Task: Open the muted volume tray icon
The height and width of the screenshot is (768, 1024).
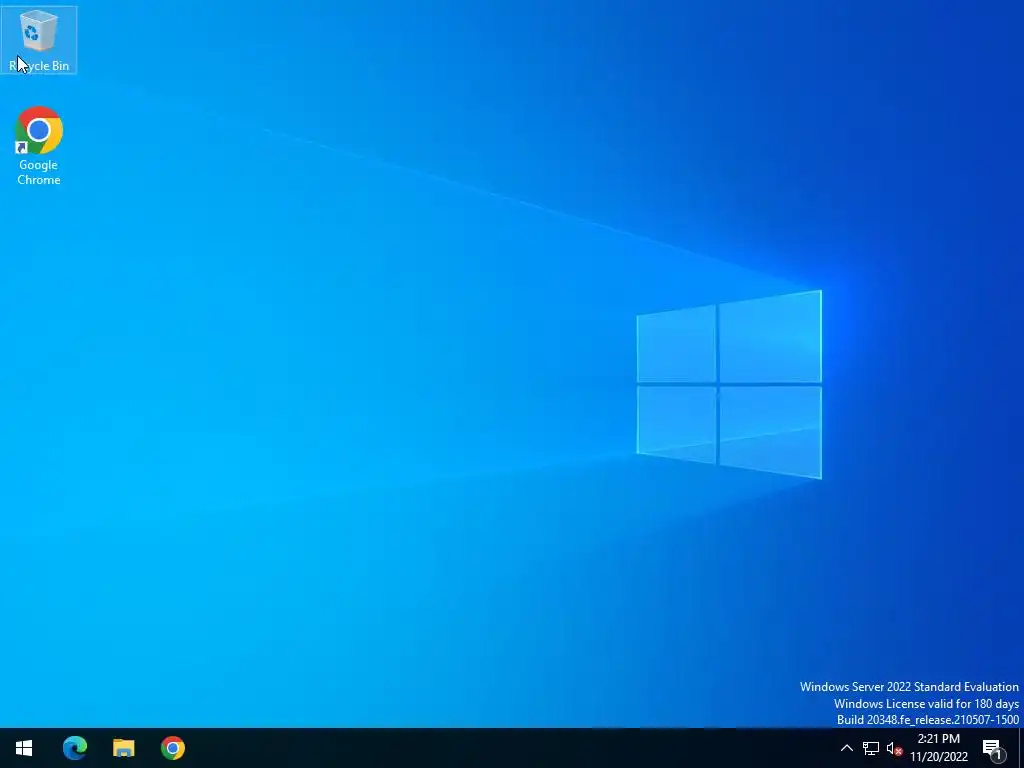Action: (x=894, y=748)
